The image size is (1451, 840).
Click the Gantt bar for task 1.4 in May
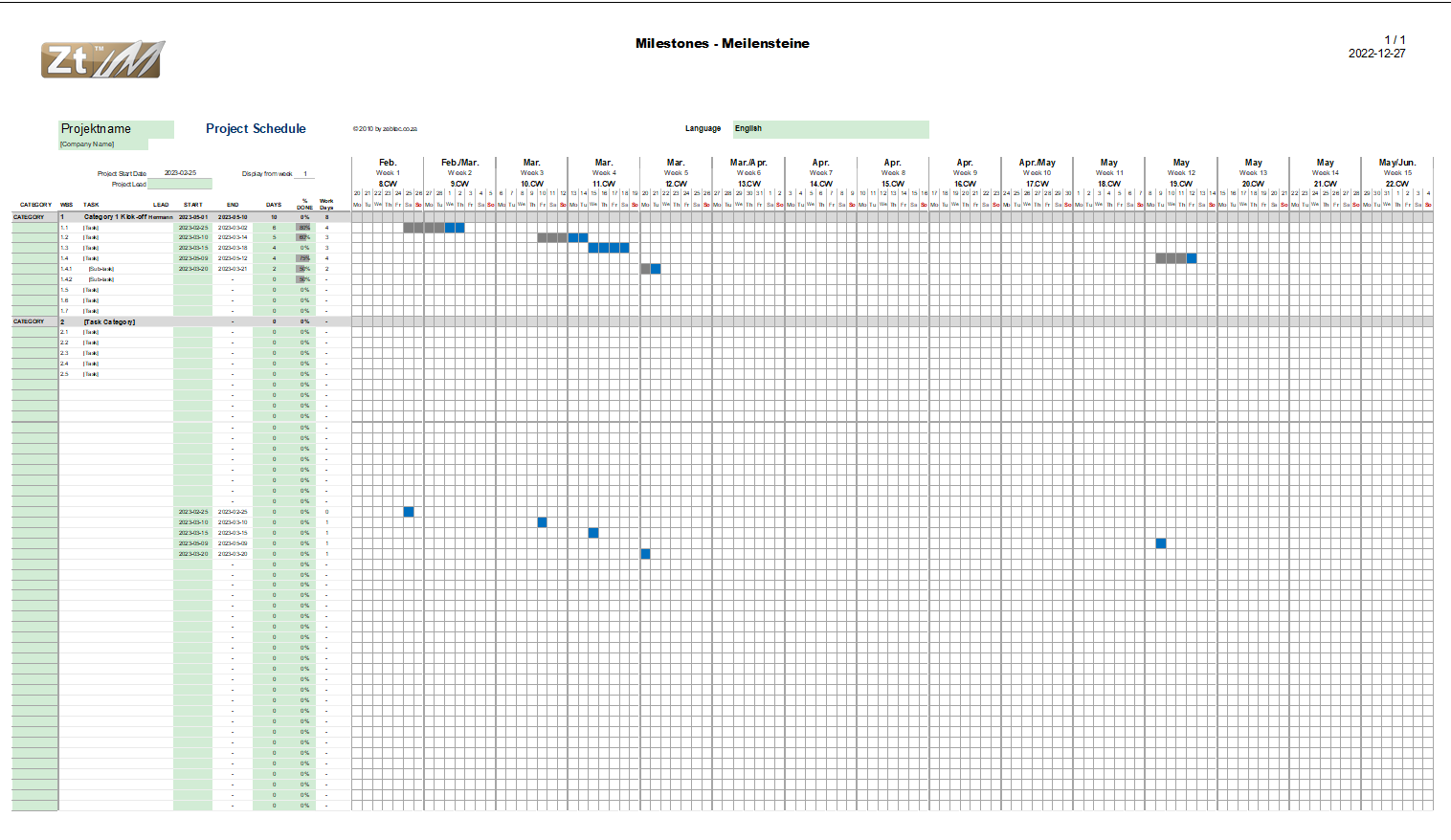pos(1175,258)
